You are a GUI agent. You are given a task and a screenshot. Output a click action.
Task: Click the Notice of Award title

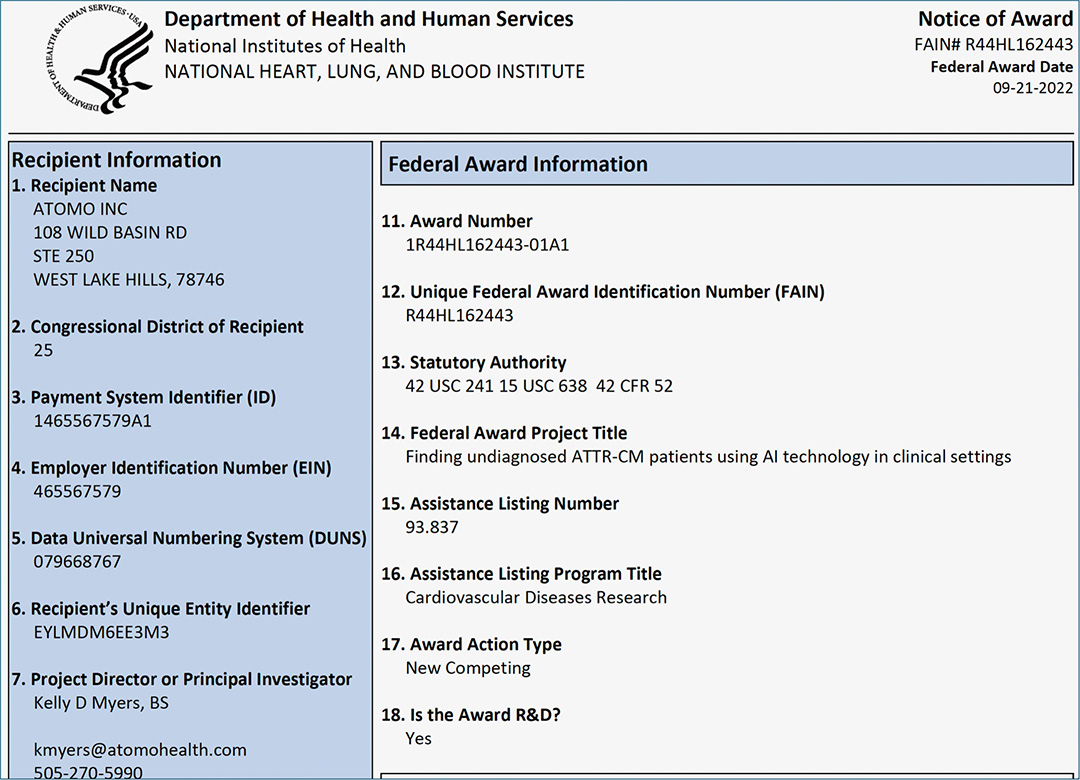tap(995, 19)
